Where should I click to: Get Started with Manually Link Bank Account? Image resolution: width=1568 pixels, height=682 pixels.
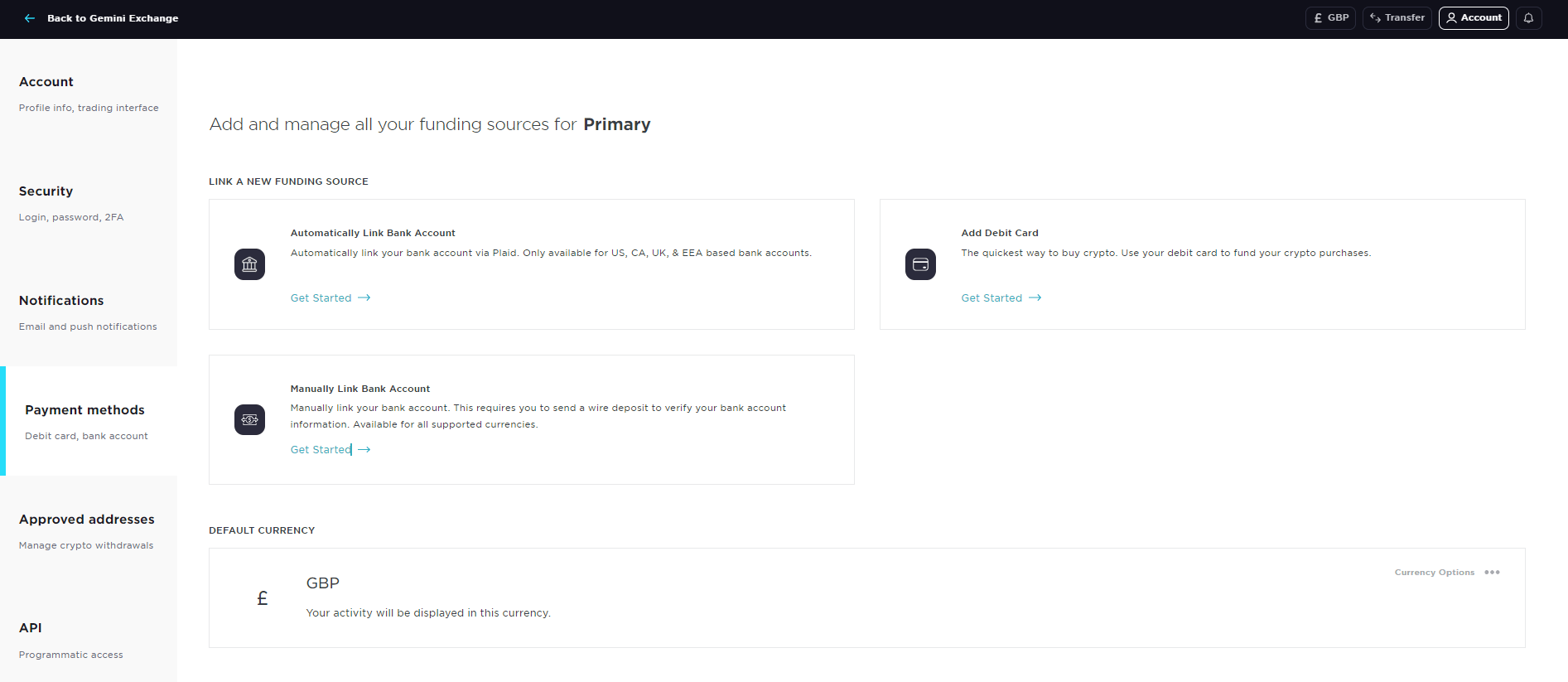(330, 450)
